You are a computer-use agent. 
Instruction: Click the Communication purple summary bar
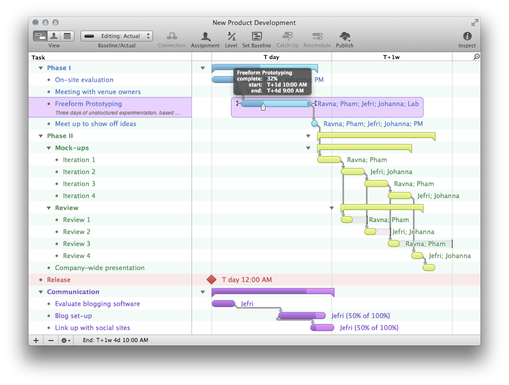pos(273,292)
